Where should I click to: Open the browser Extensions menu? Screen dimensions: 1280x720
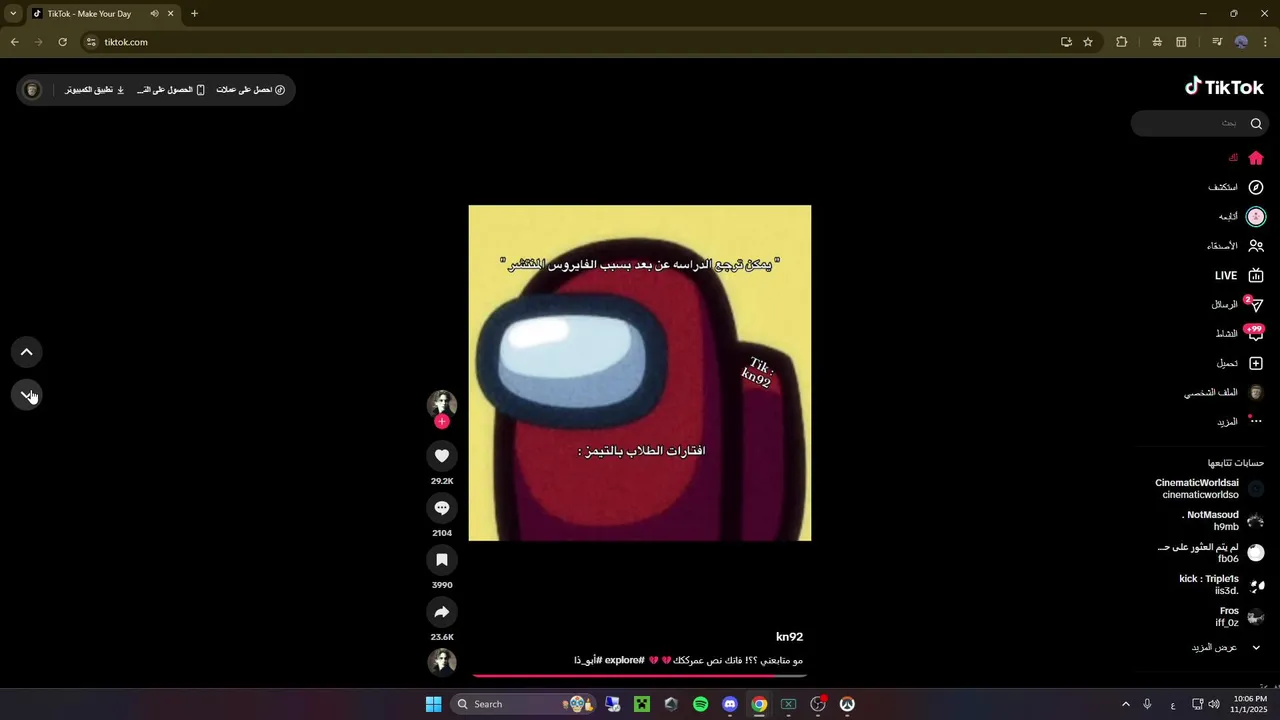tap(1121, 42)
